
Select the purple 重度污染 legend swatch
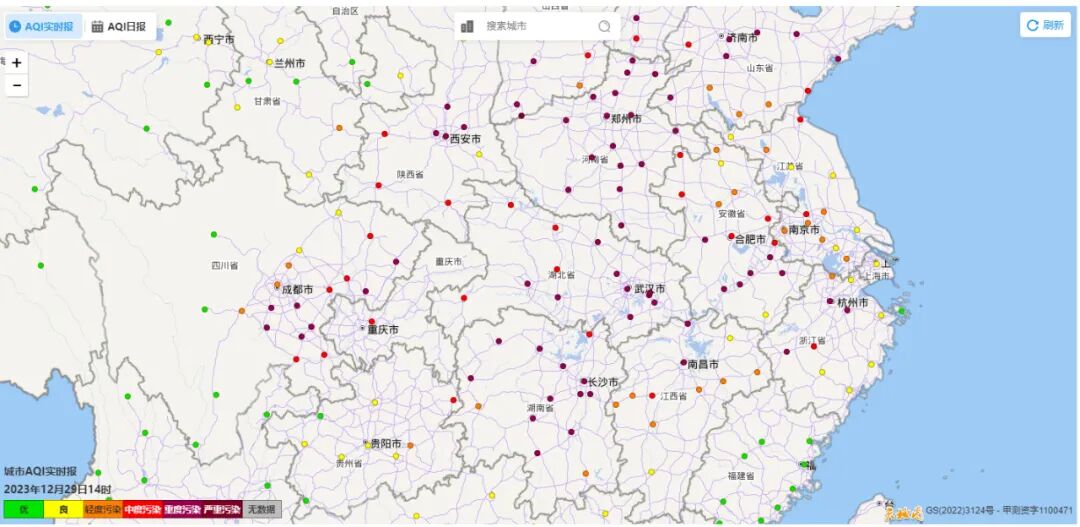183,510
